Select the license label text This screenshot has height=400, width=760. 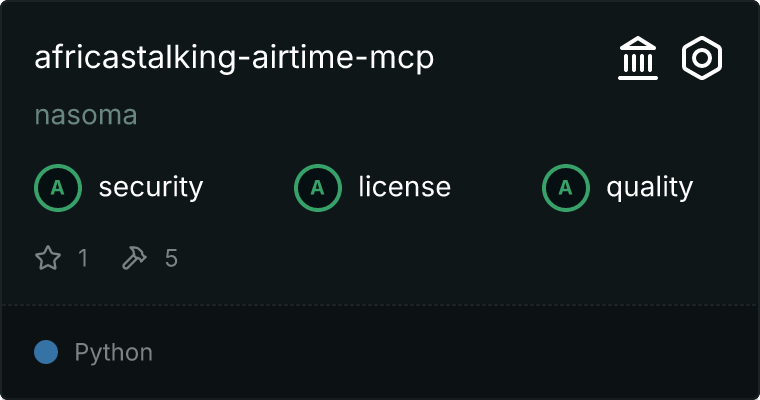click(405, 188)
